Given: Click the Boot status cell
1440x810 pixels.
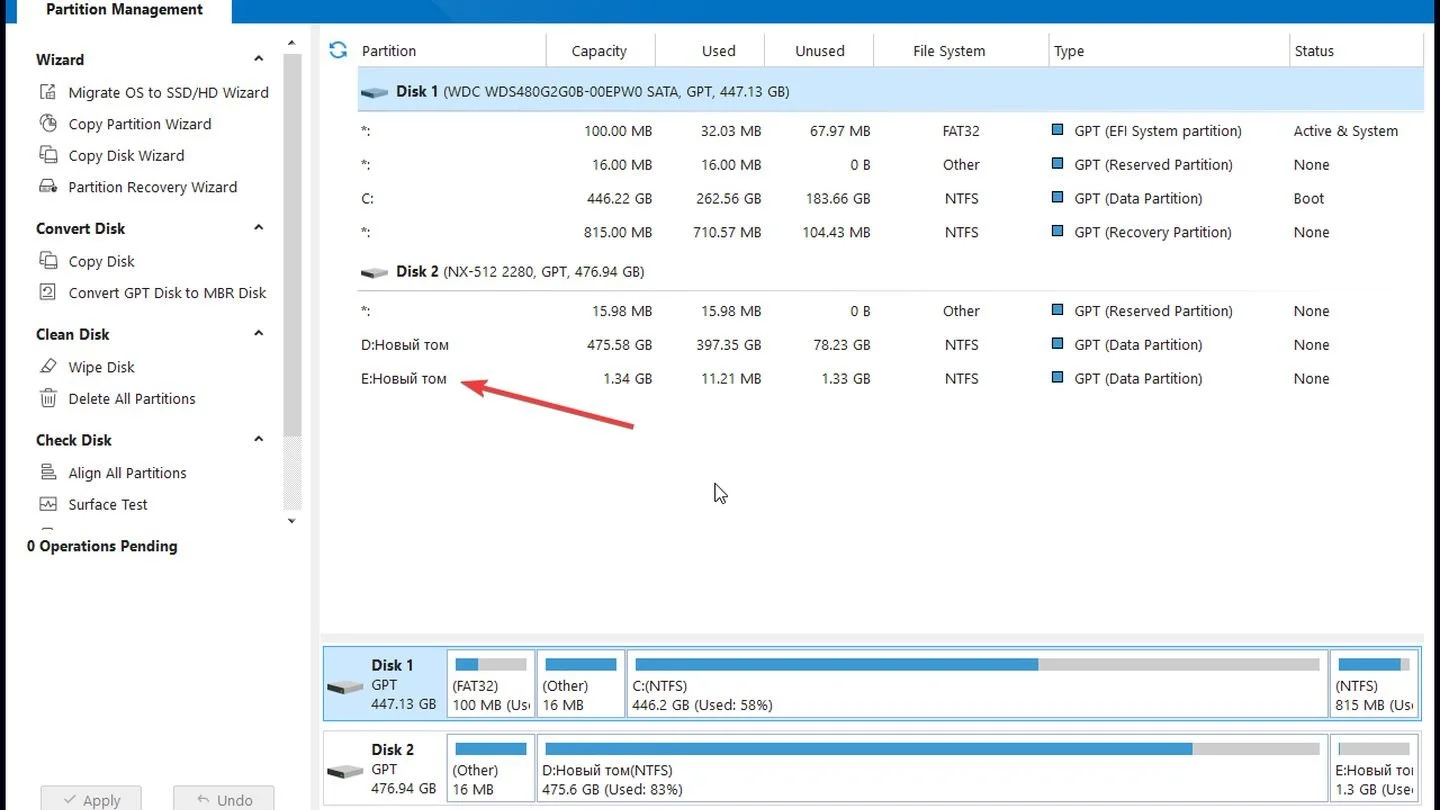Looking at the screenshot, I should click(x=1309, y=198).
